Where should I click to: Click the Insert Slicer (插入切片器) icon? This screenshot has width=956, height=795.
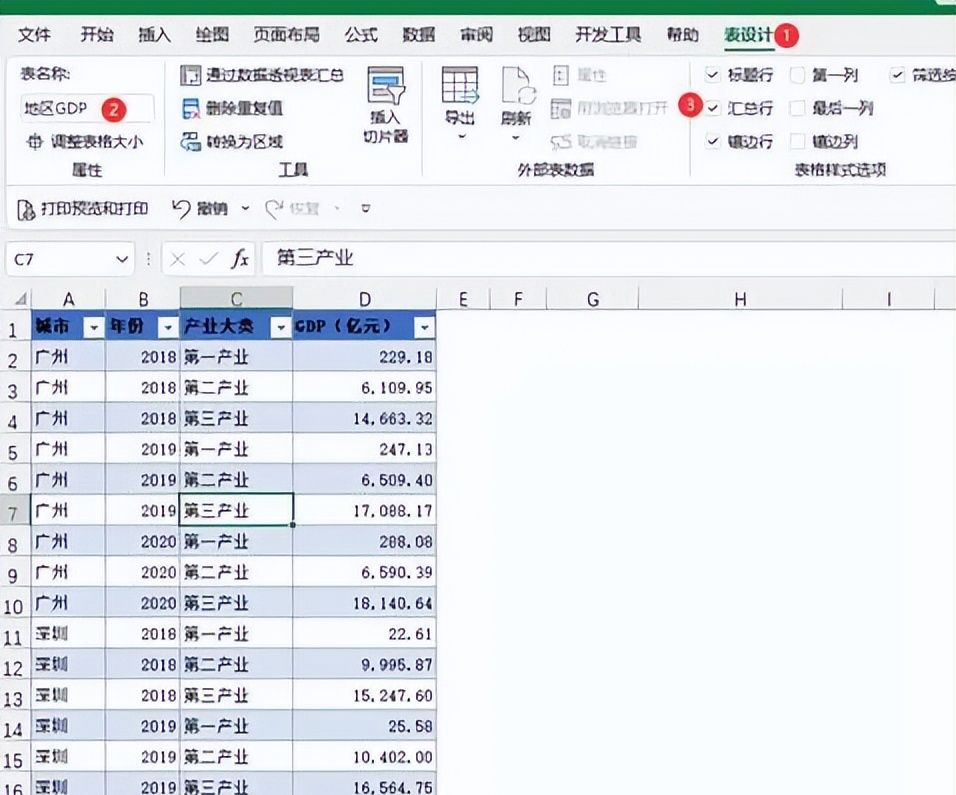[x=385, y=89]
